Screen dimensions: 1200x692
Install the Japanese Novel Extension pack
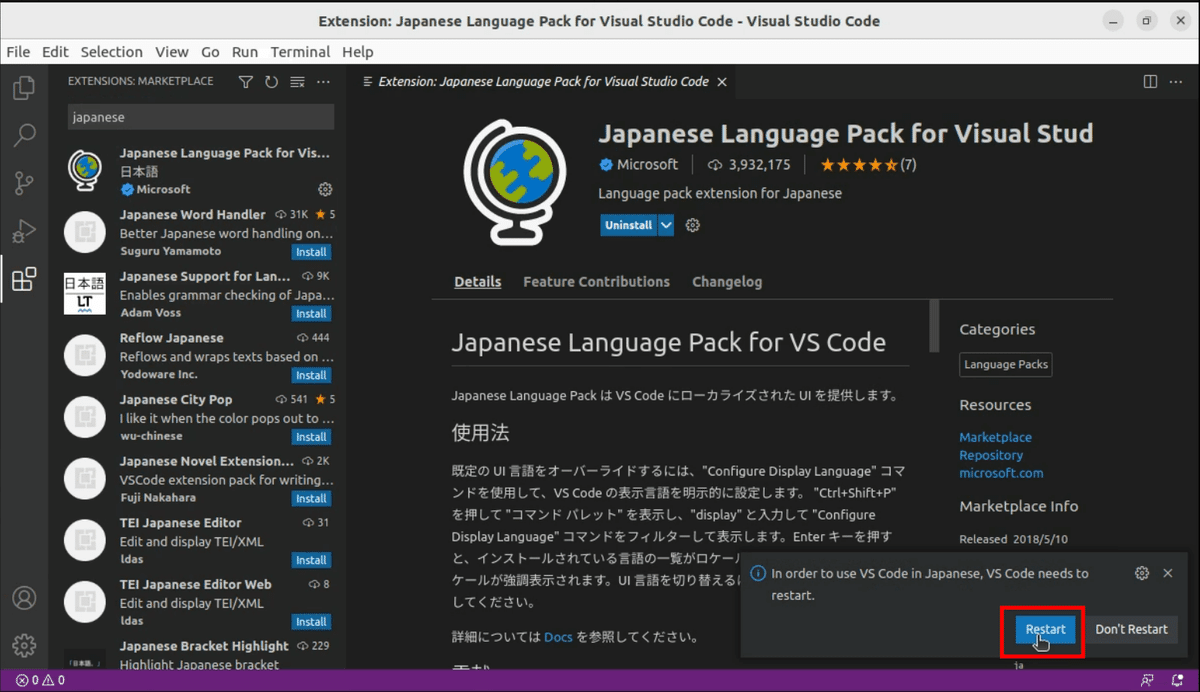[312, 498]
